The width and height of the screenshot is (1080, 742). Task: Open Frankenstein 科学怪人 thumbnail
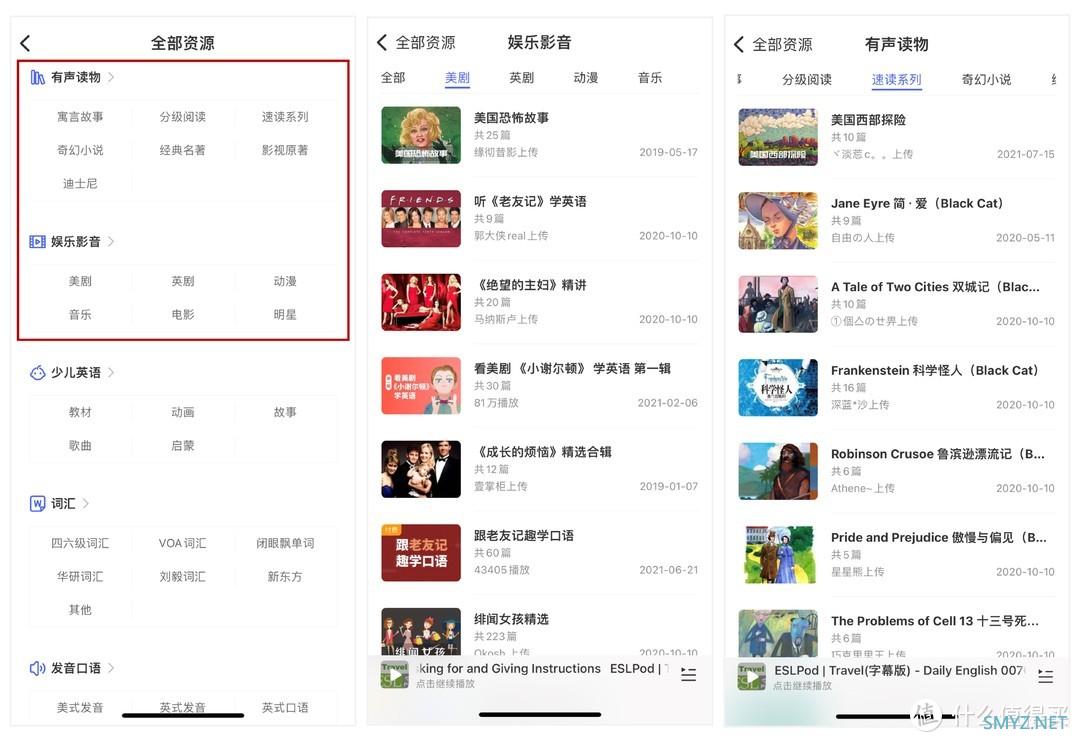click(778, 387)
